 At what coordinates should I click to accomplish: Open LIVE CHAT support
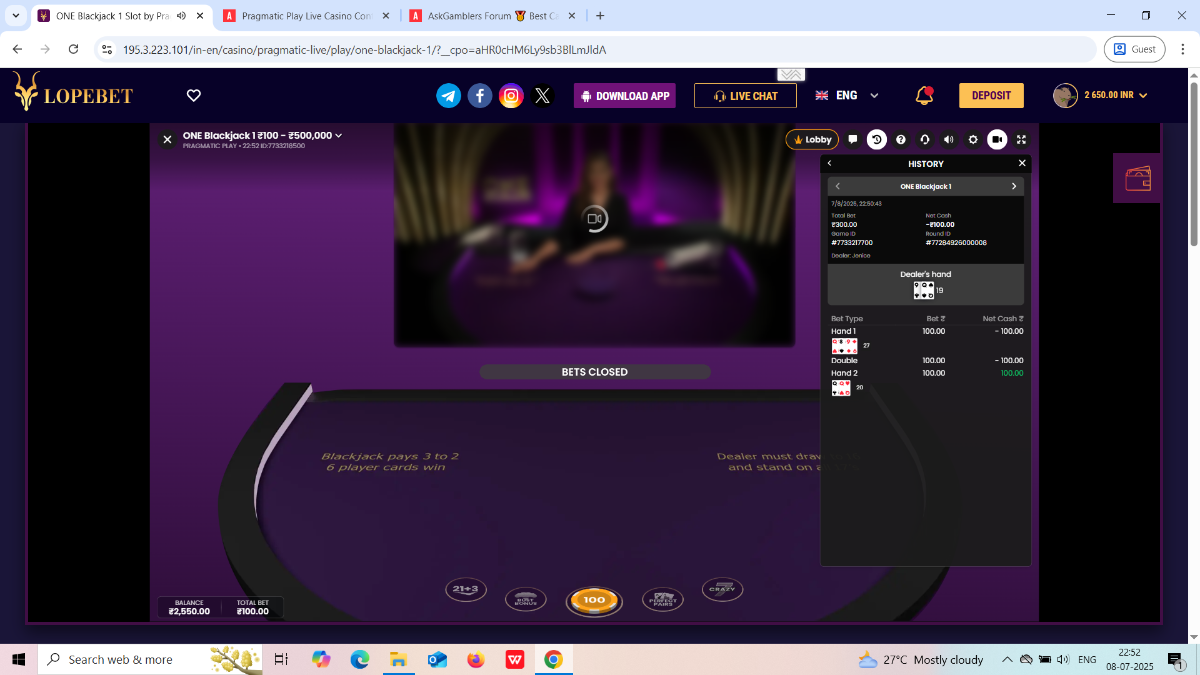(745, 96)
